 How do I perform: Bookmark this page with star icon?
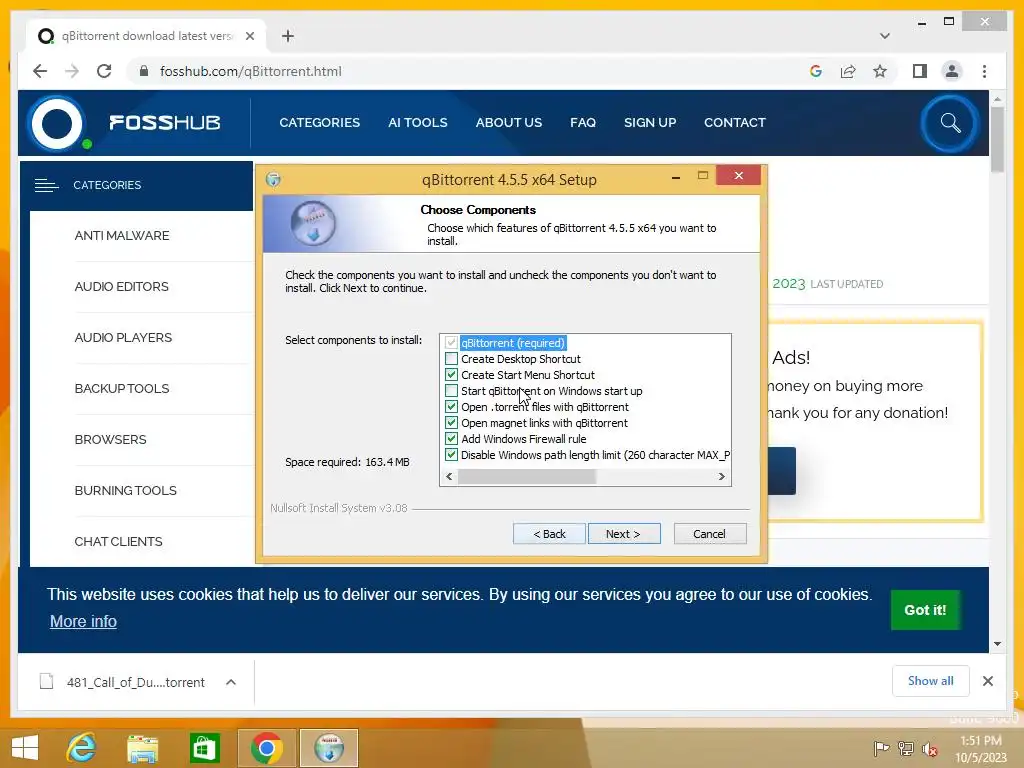tap(880, 71)
